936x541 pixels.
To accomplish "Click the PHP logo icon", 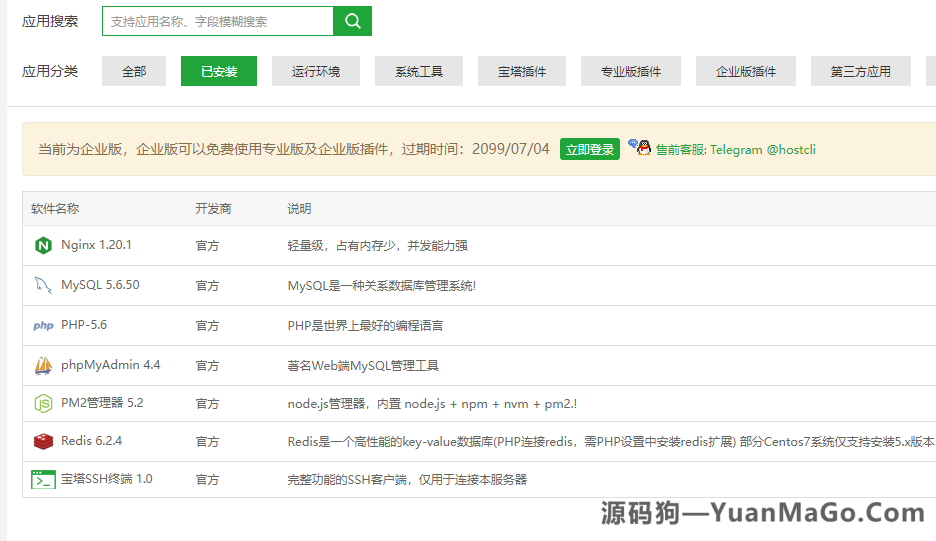I will click(43, 325).
